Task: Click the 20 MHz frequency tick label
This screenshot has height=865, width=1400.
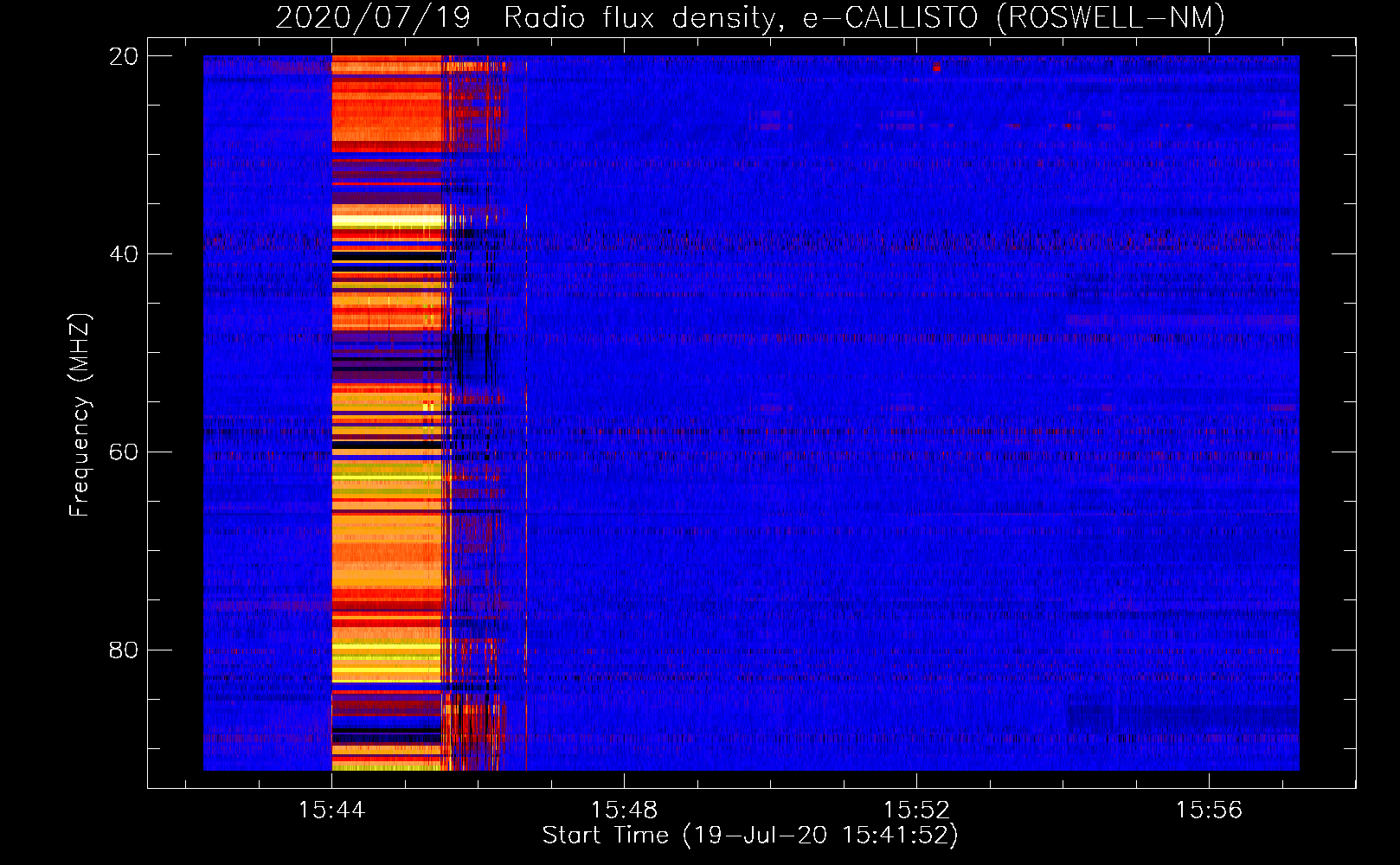Action: pos(123,56)
